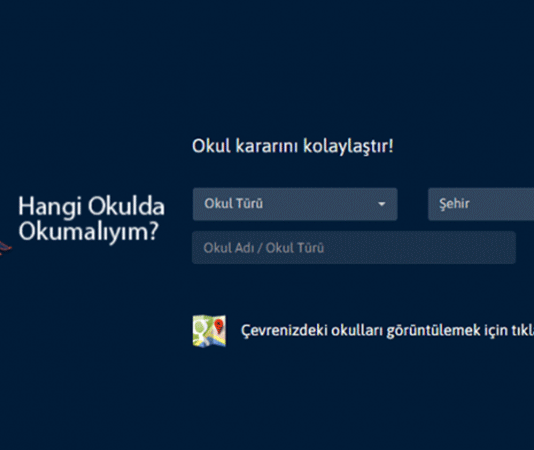Focus the Okul Adı / Okul Türü search field
Image resolution: width=534 pixels, height=450 pixels.
(x=354, y=248)
